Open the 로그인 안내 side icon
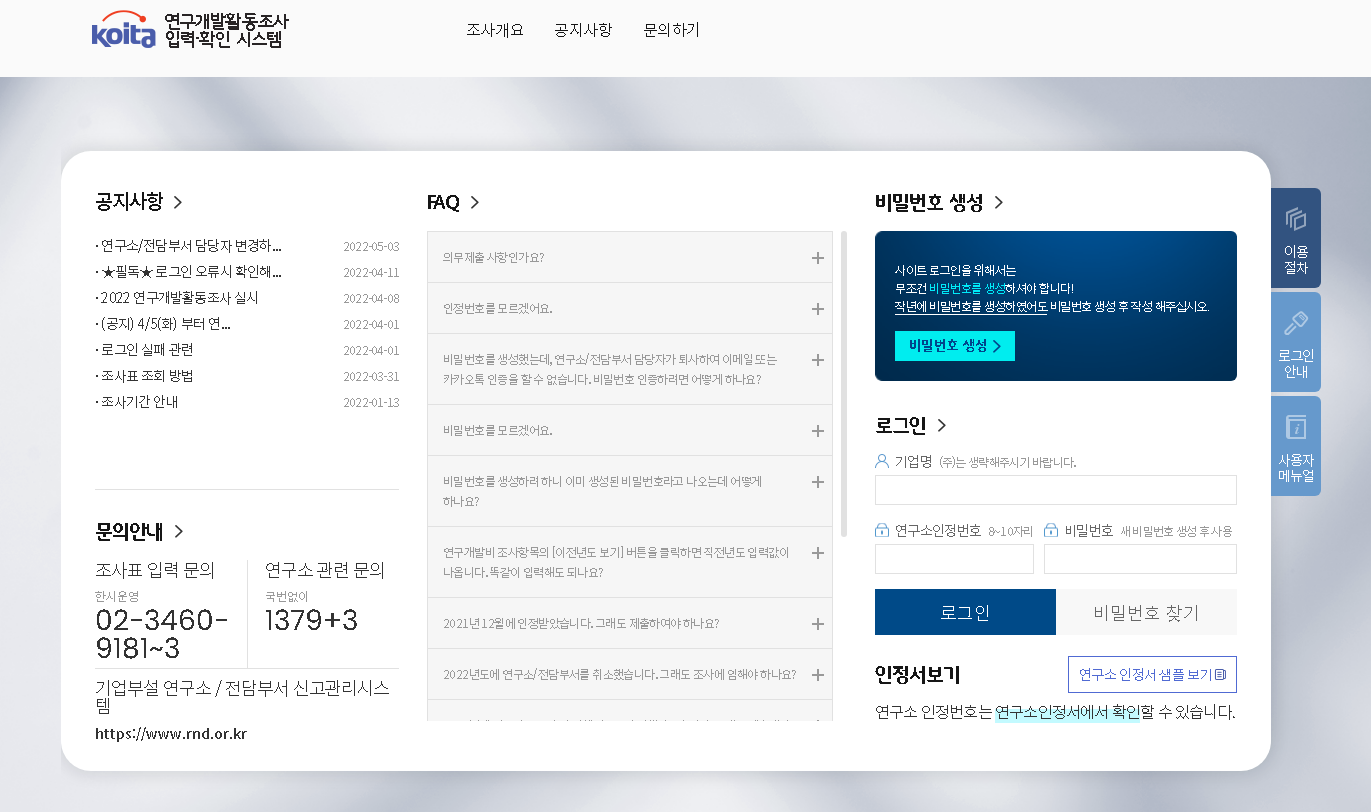The image size is (1371, 812). [x=1296, y=342]
